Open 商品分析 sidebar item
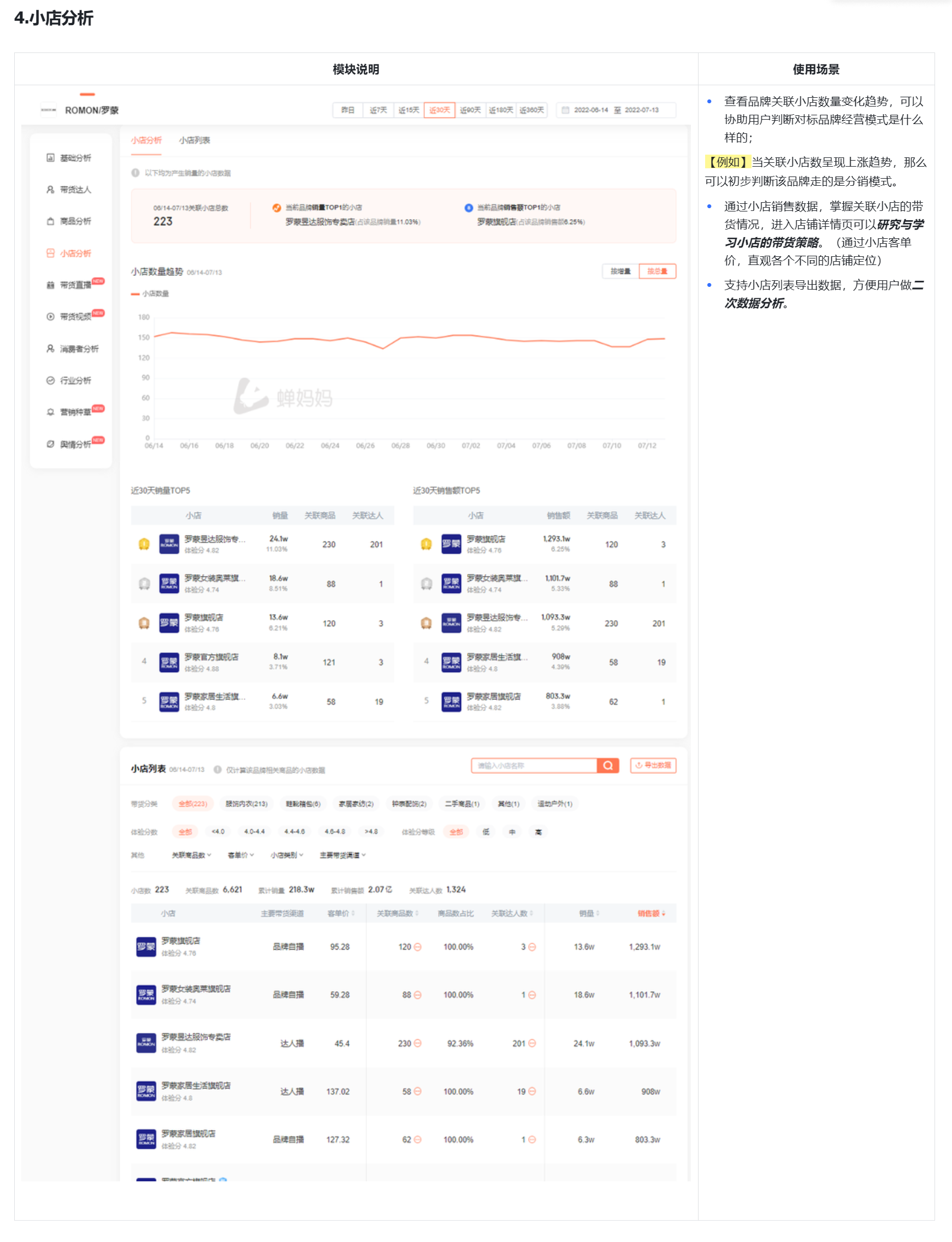The image size is (952, 1242). tap(69, 221)
